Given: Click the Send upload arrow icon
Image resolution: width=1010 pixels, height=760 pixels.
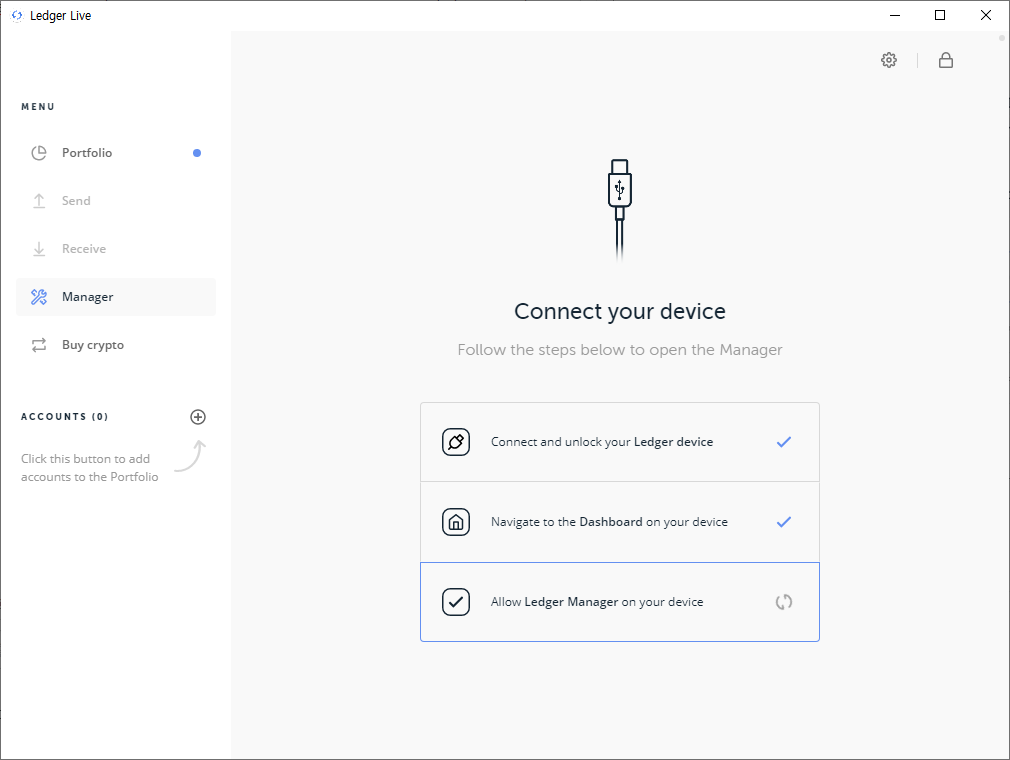Looking at the screenshot, I should tap(39, 201).
